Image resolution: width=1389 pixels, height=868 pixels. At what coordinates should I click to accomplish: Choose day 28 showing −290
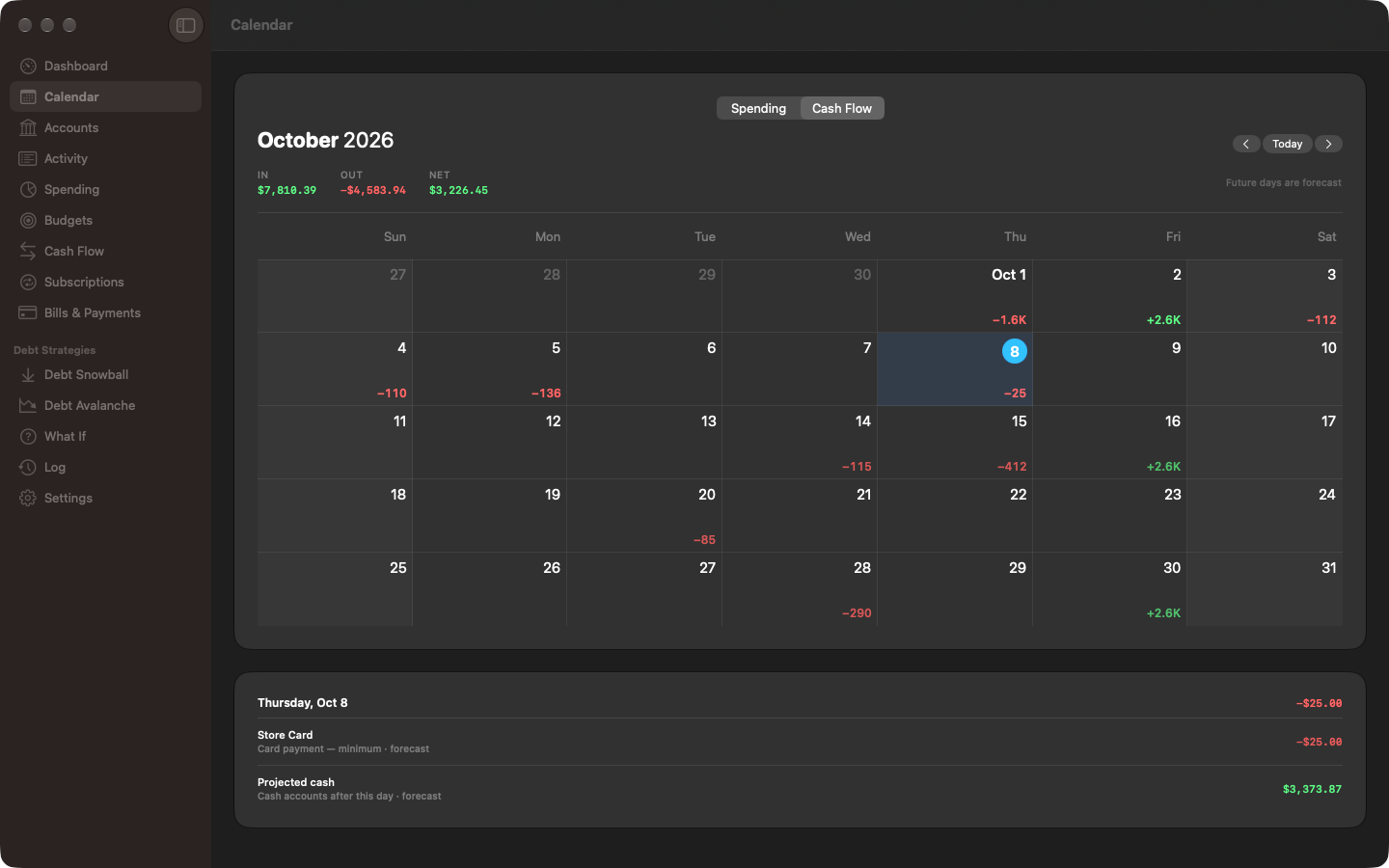coord(800,589)
